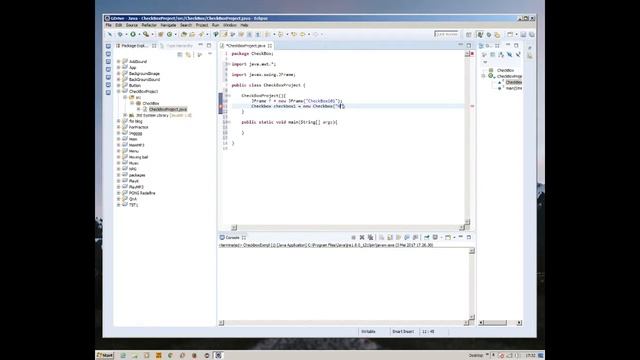Click Remove All Terminated Launches icon
The width and height of the screenshot is (640, 360).
coord(370,237)
